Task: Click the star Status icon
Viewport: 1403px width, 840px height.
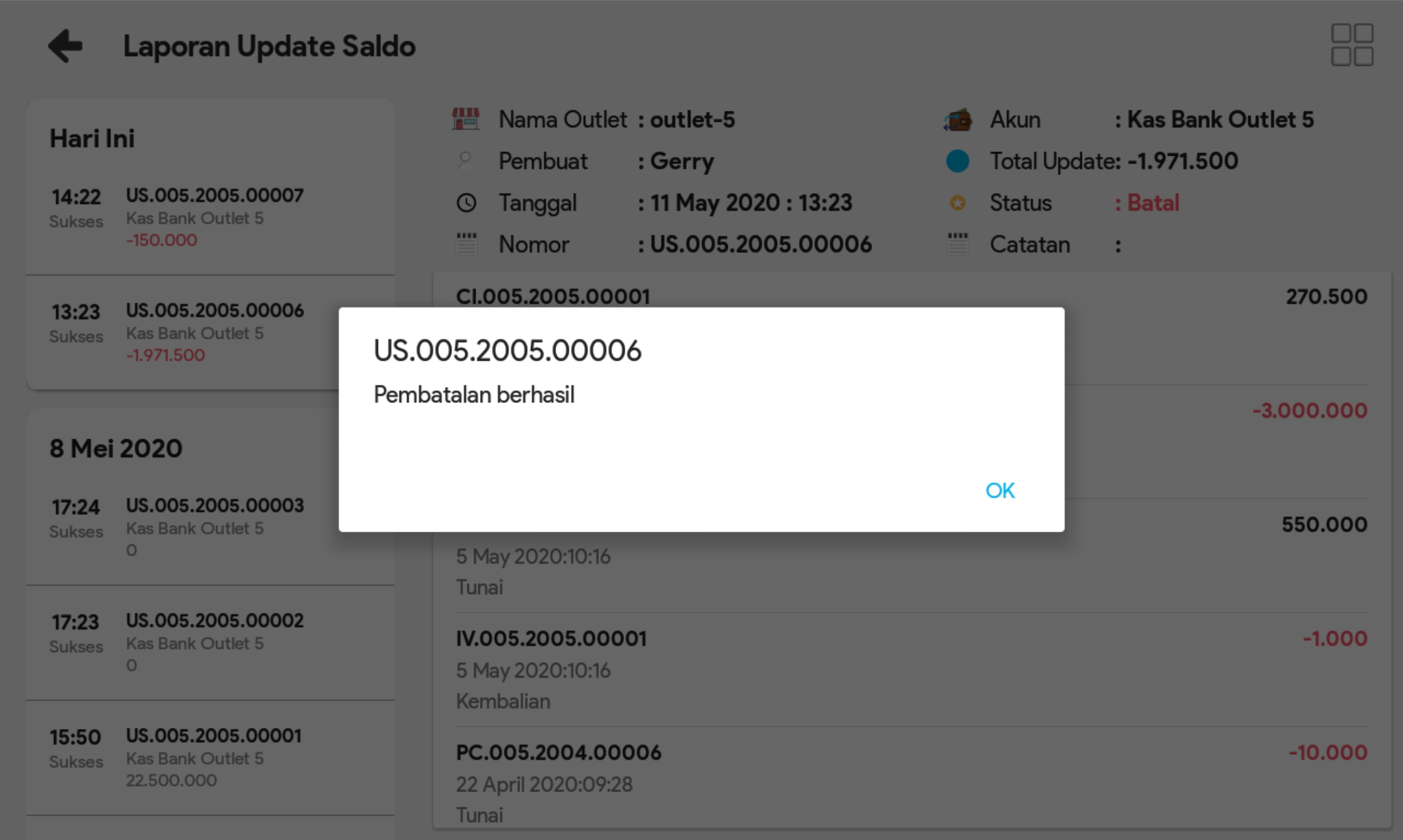Action: tap(957, 203)
